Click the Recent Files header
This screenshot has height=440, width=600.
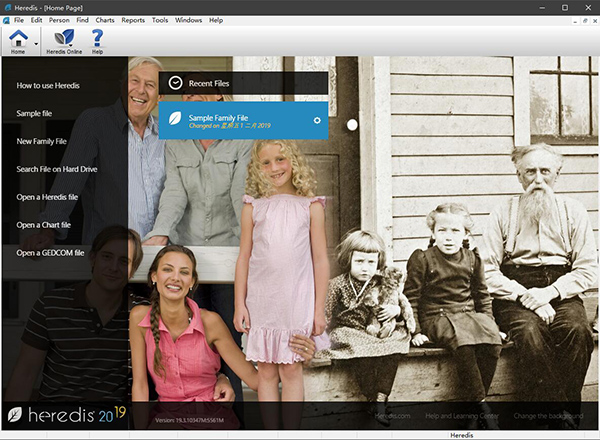[x=243, y=83]
